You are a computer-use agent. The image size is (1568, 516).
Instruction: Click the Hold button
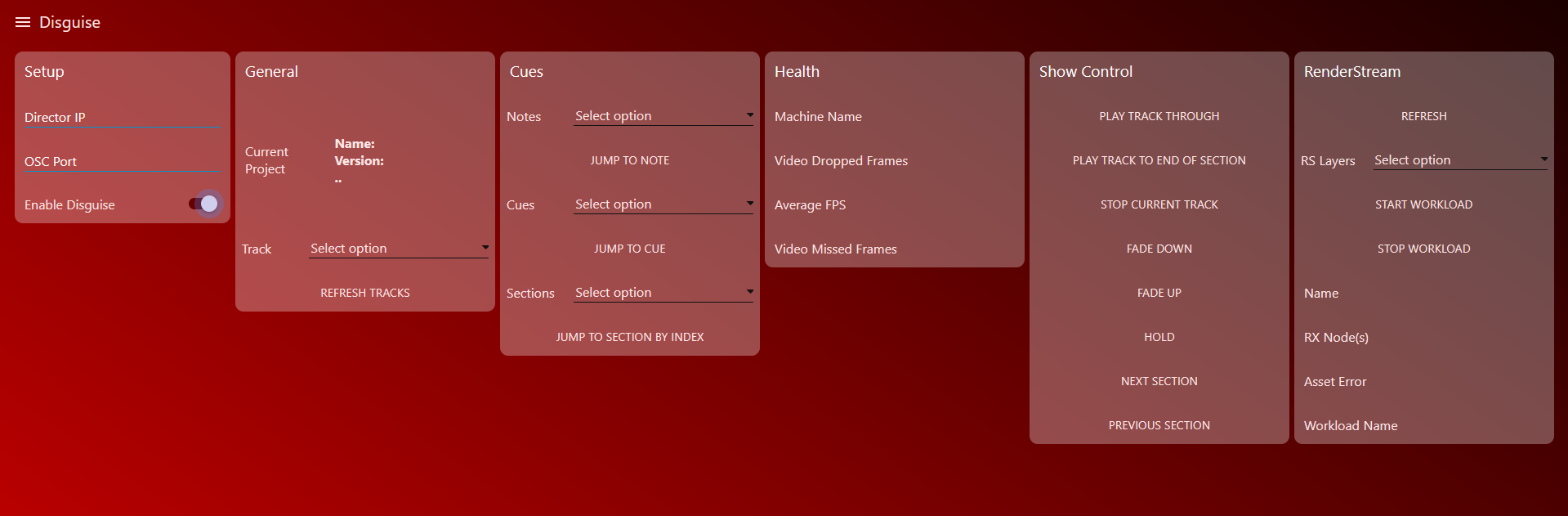tap(1159, 337)
